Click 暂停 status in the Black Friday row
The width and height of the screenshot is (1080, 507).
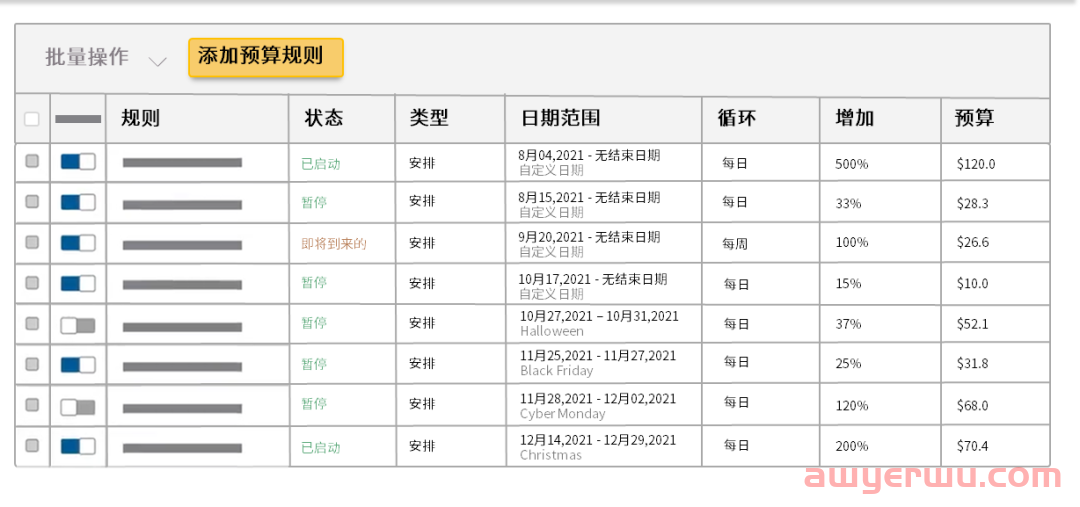point(314,364)
